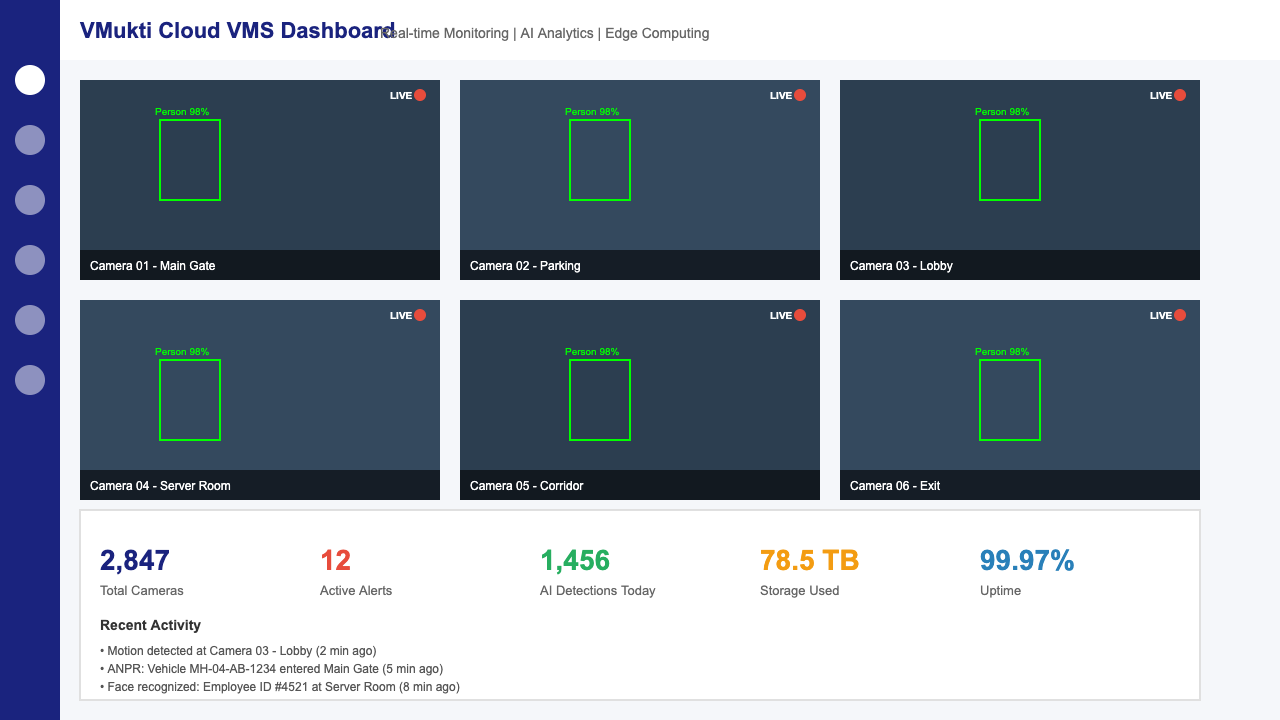1280x720 pixels.
Task: Open the Camera 04 - Server Room video feed
Action: [x=260, y=400]
